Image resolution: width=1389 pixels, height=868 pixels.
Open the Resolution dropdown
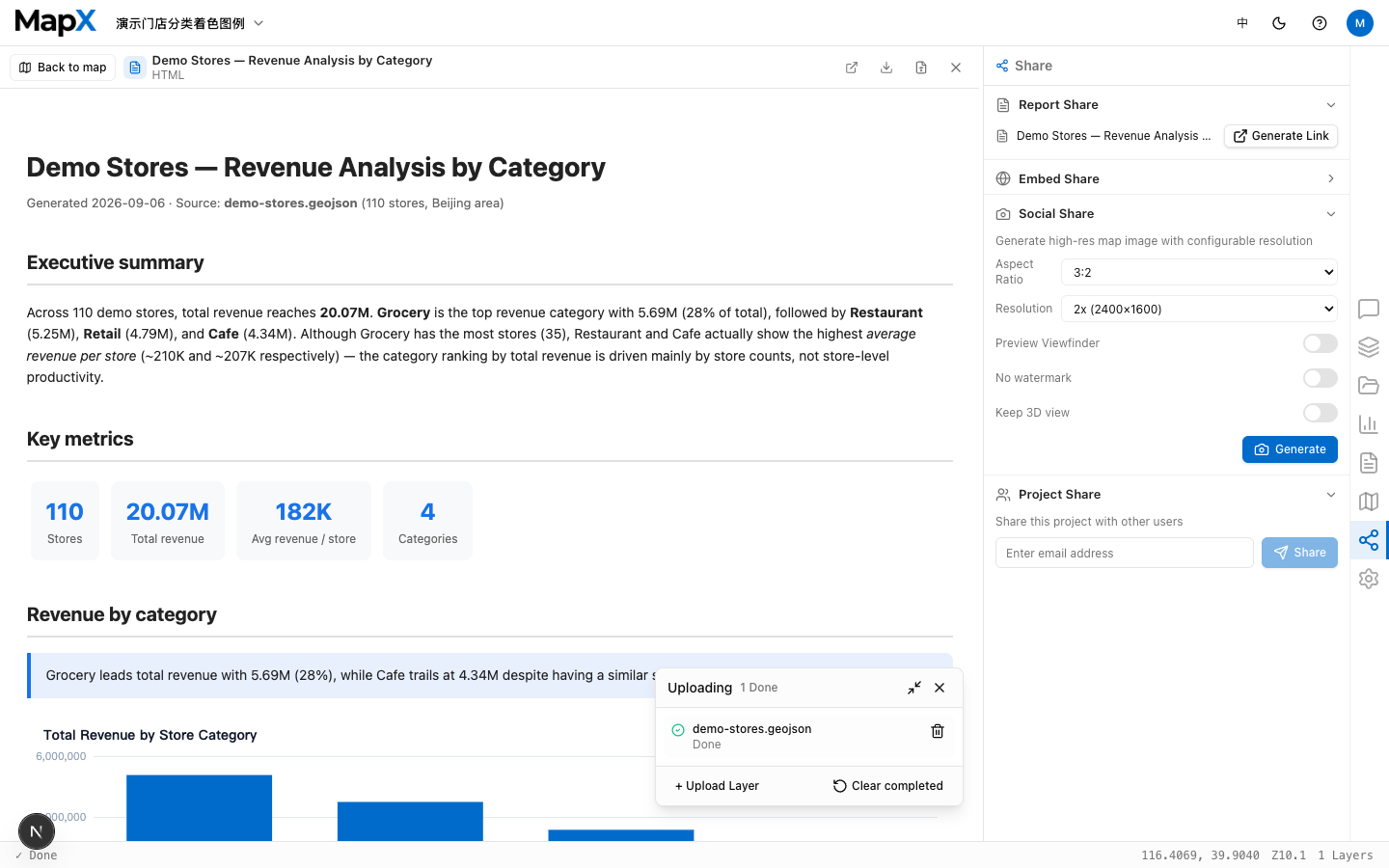[x=1199, y=309]
